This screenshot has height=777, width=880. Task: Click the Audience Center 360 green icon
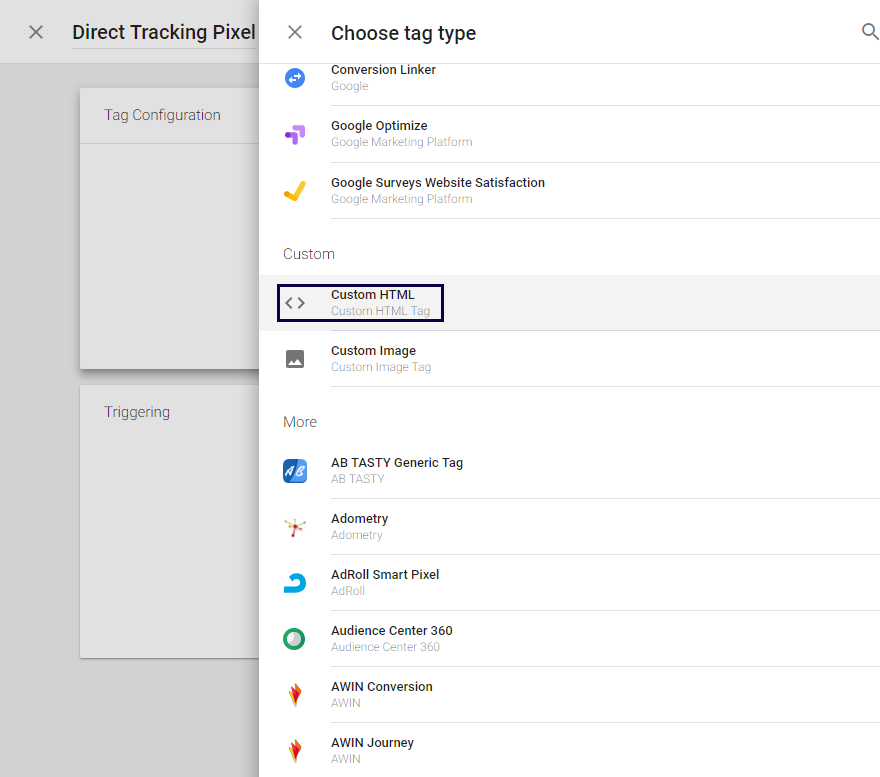(x=295, y=639)
